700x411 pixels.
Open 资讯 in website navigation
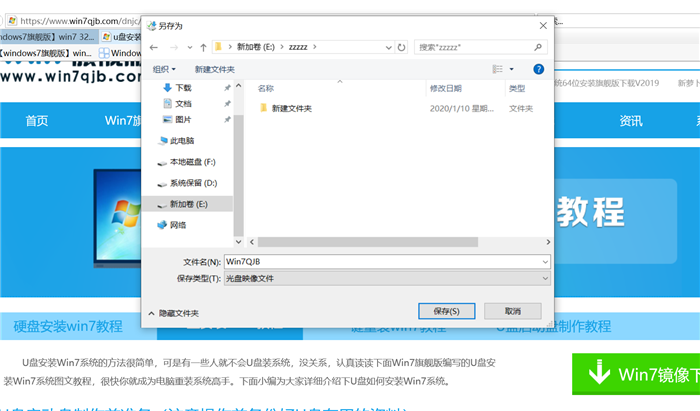(631, 120)
